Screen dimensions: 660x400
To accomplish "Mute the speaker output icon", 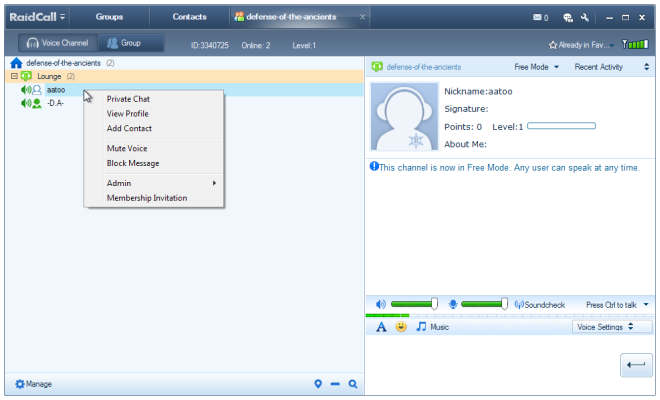I will pos(381,304).
